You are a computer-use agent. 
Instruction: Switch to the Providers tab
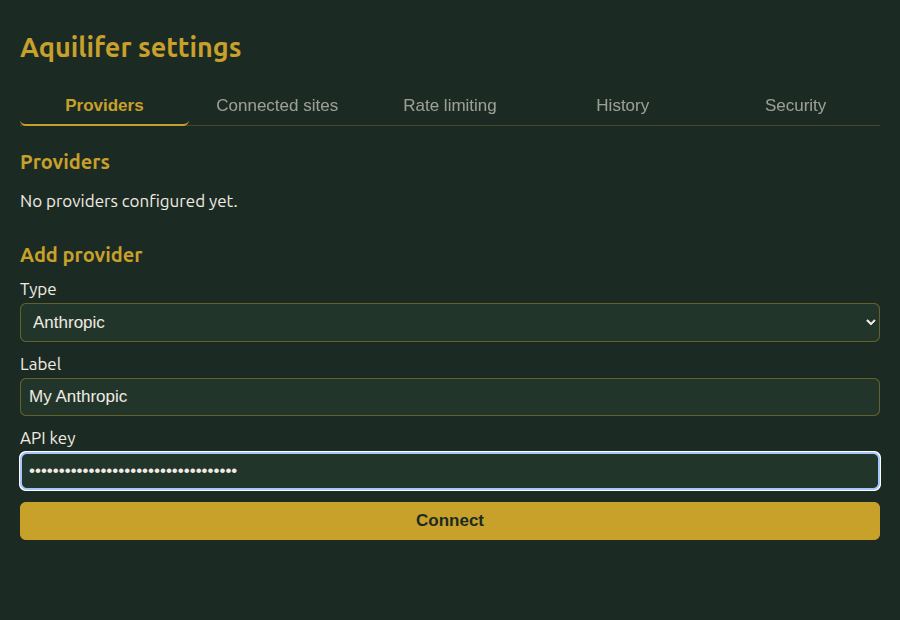click(x=104, y=106)
